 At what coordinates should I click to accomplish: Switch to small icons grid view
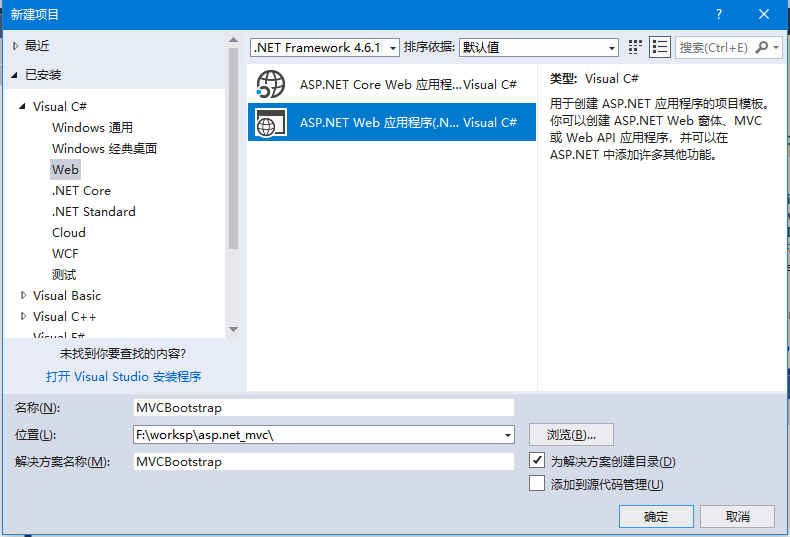pos(635,47)
